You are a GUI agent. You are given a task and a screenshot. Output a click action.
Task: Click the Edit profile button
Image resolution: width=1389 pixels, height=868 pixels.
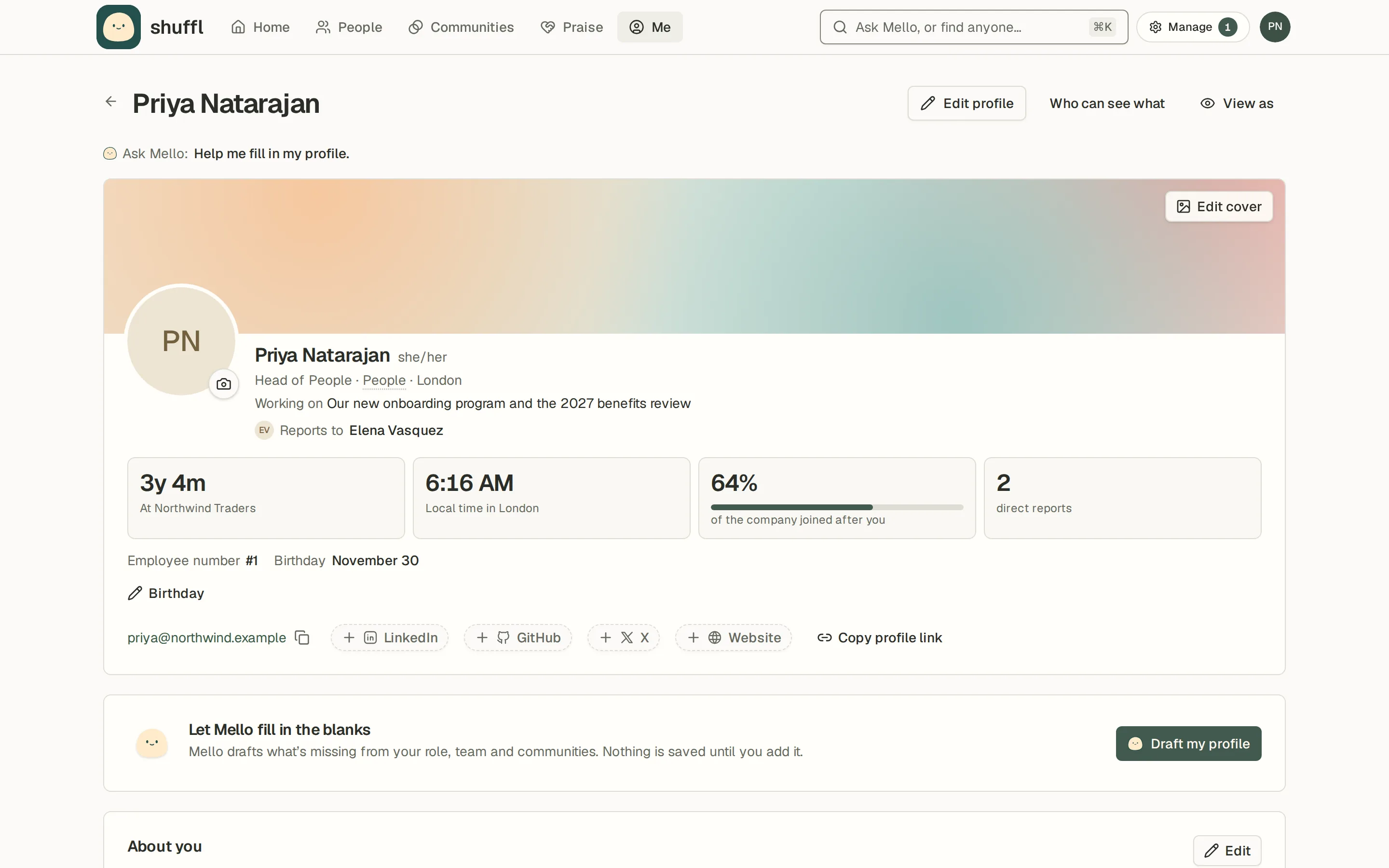967,103
